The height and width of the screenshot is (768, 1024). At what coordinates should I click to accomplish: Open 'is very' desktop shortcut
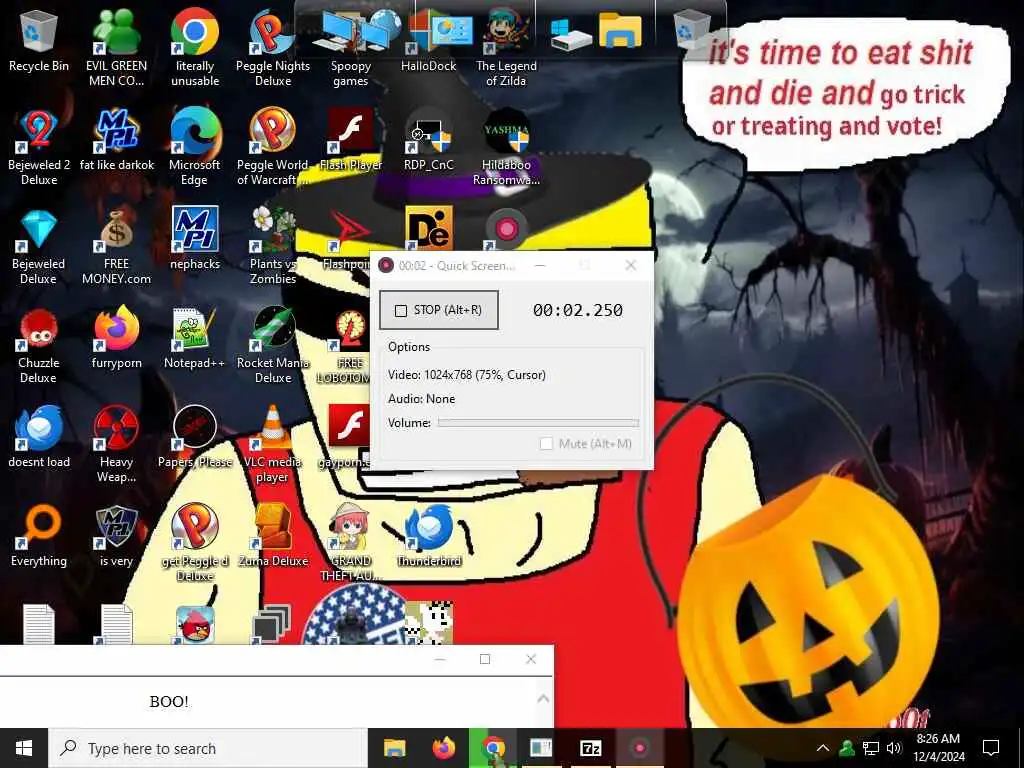pos(116,536)
